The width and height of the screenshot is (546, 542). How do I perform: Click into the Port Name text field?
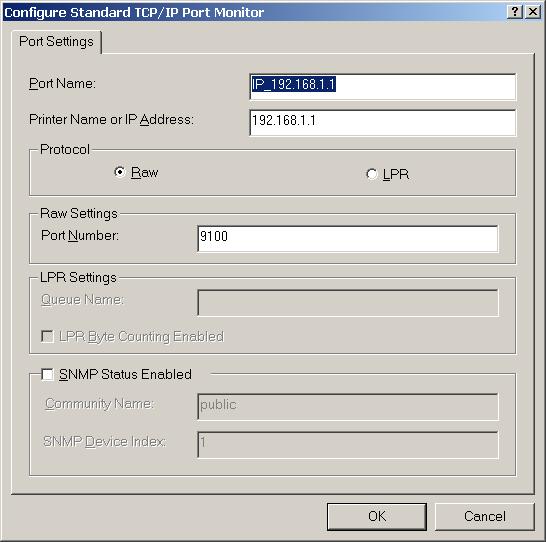point(382,87)
